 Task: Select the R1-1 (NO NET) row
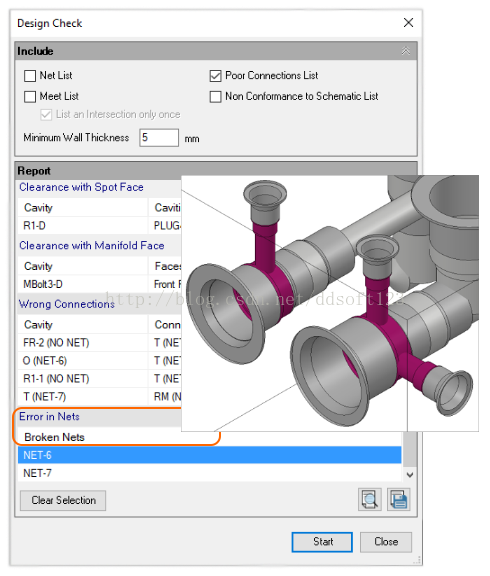(x=99, y=378)
